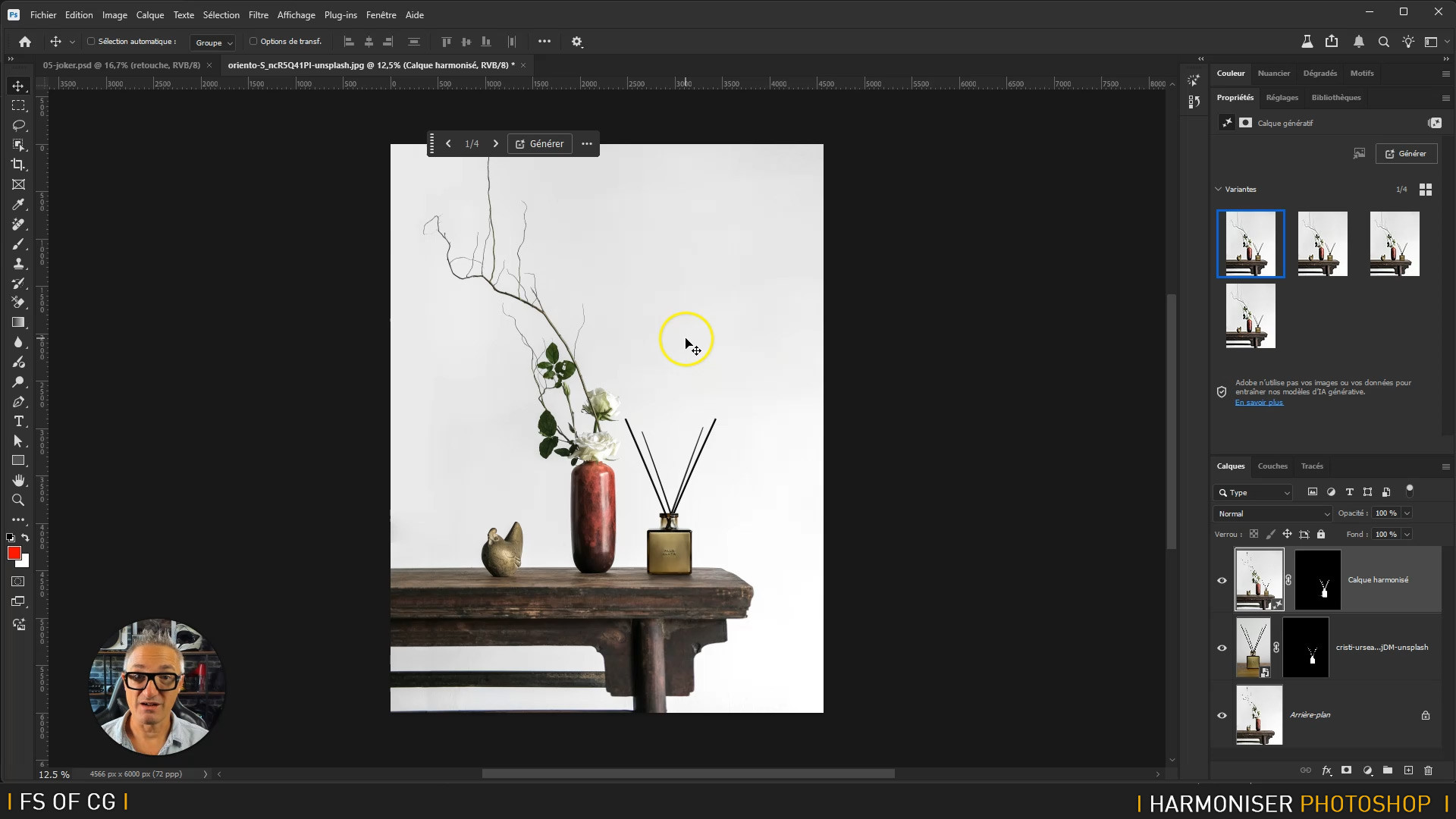Switch to the Couches tab
1456x819 pixels.
click(x=1272, y=466)
